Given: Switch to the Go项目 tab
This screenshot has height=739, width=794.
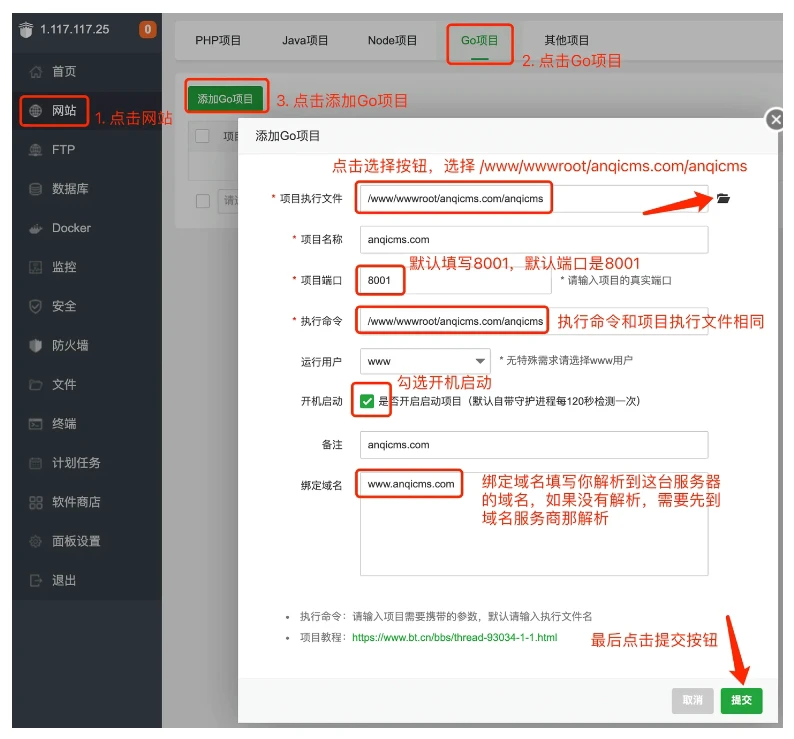Looking at the screenshot, I should (479, 41).
